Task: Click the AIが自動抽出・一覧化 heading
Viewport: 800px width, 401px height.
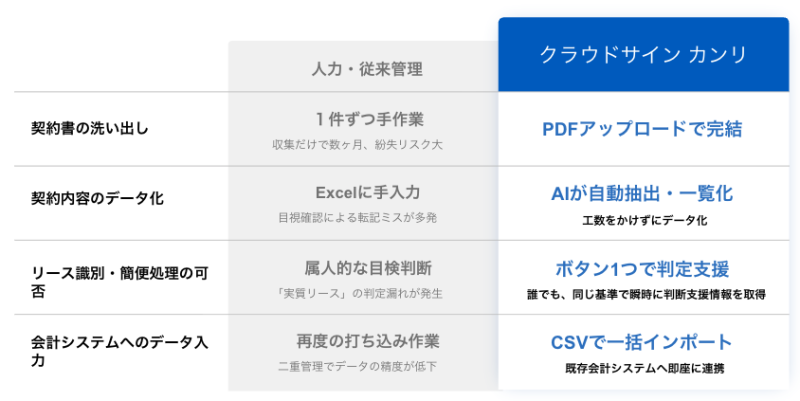Action: (642, 193)
